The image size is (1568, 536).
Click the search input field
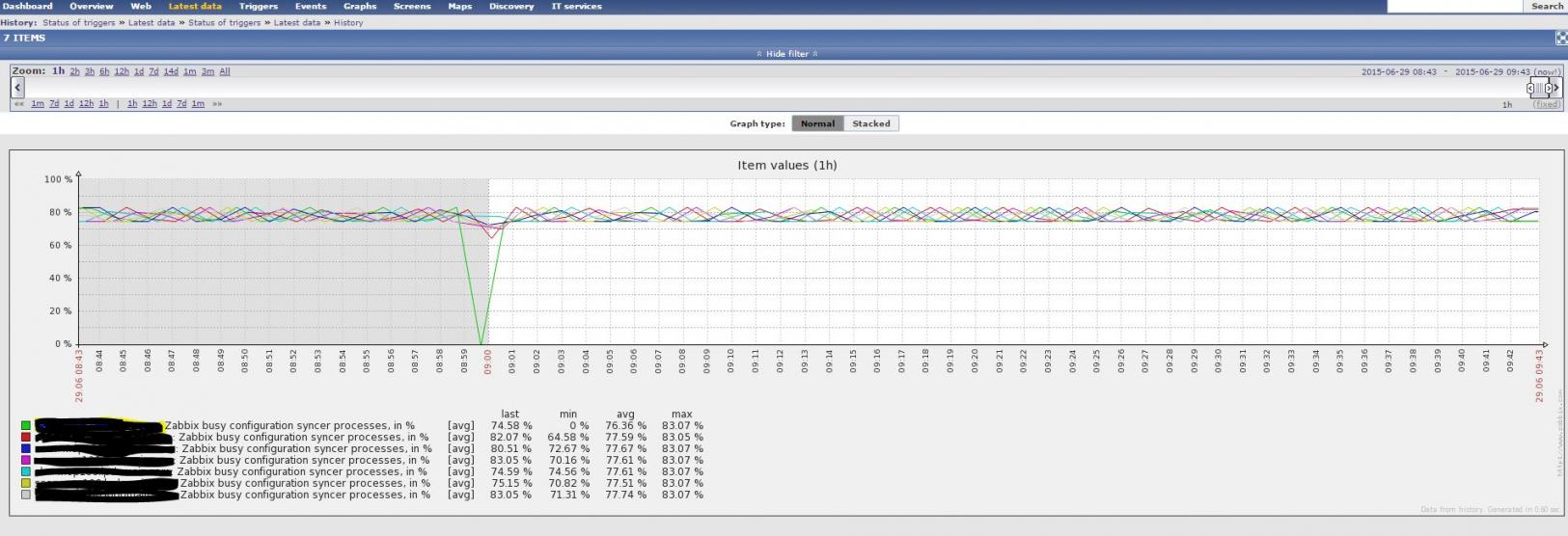[1454, 6]
